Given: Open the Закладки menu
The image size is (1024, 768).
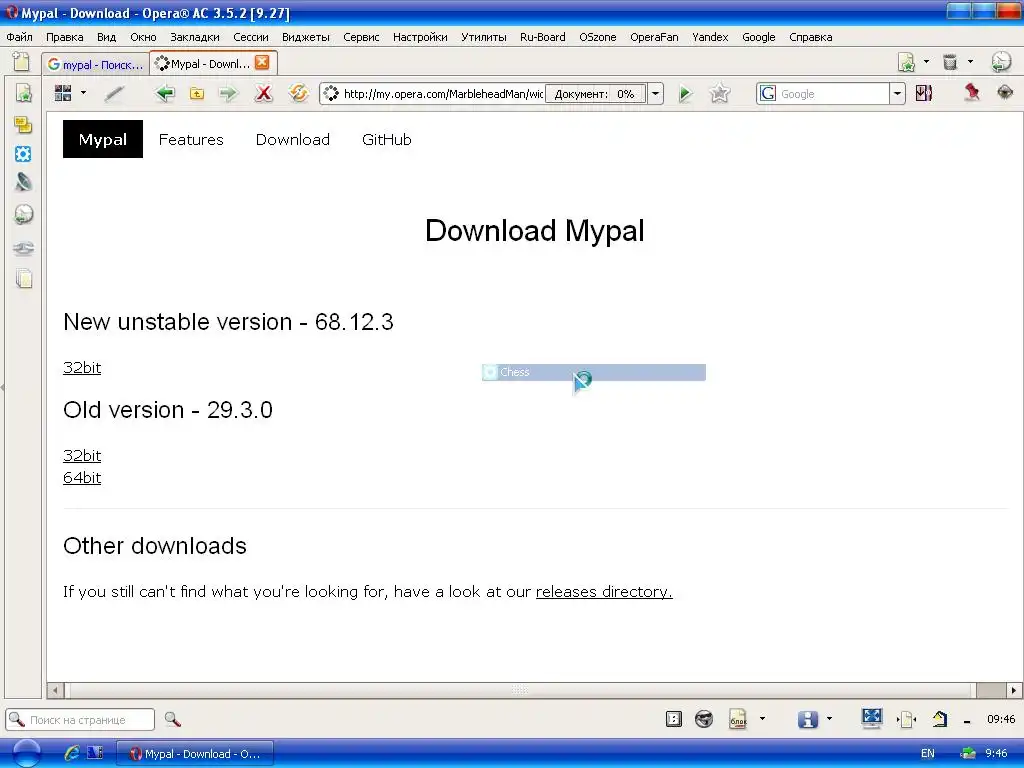Looking at the screenshot, I should click(195, 37).
